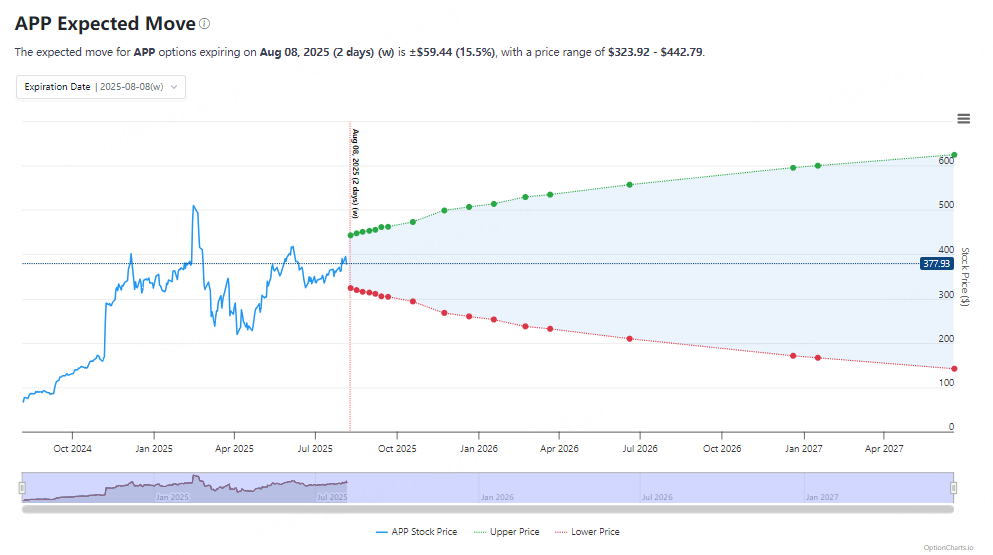The image size is (993, 555).
Task: Open the Expiration Date dropdown
Action: pyautogui.click(x=101, y=87)
